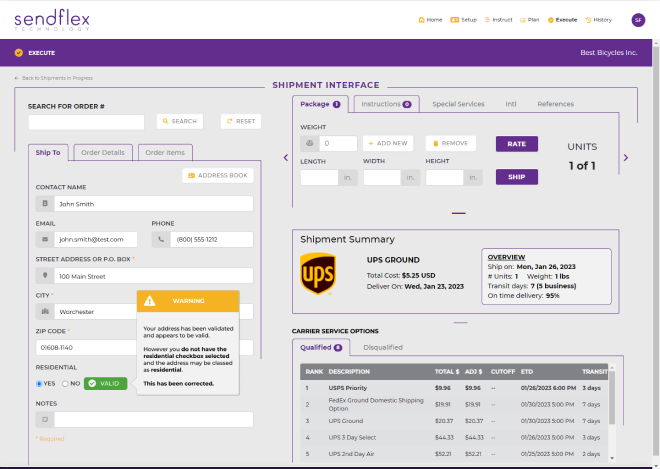This screenshot has width=660, height=469.
Task: Click the Search for Order number field
Action: pyautogui.click(x=86, y=121)
